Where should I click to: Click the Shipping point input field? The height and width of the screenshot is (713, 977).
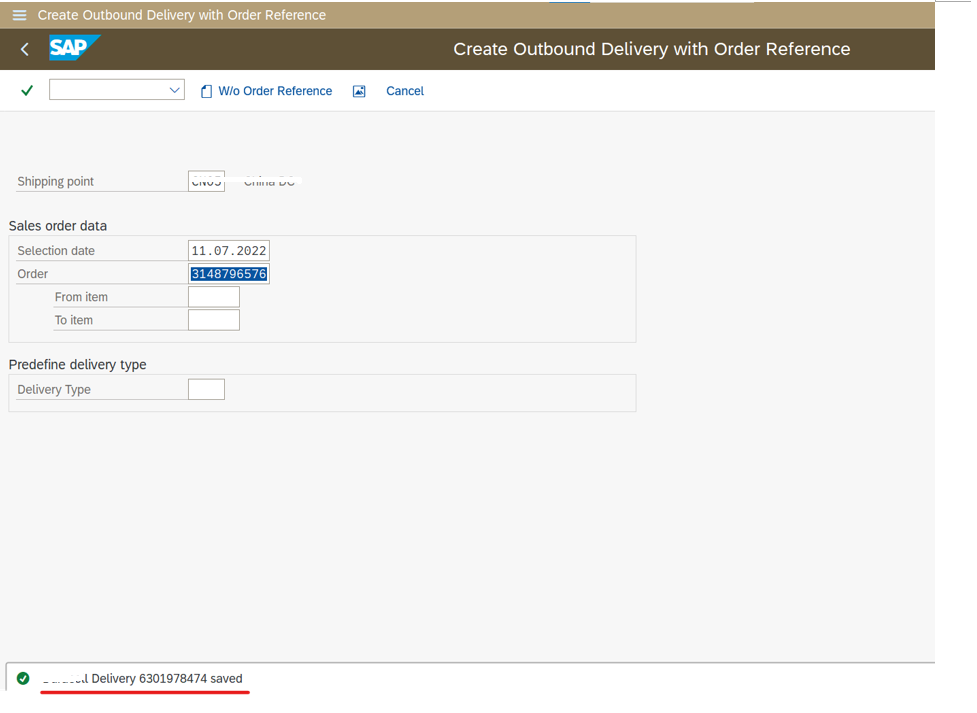coord(206,181)
